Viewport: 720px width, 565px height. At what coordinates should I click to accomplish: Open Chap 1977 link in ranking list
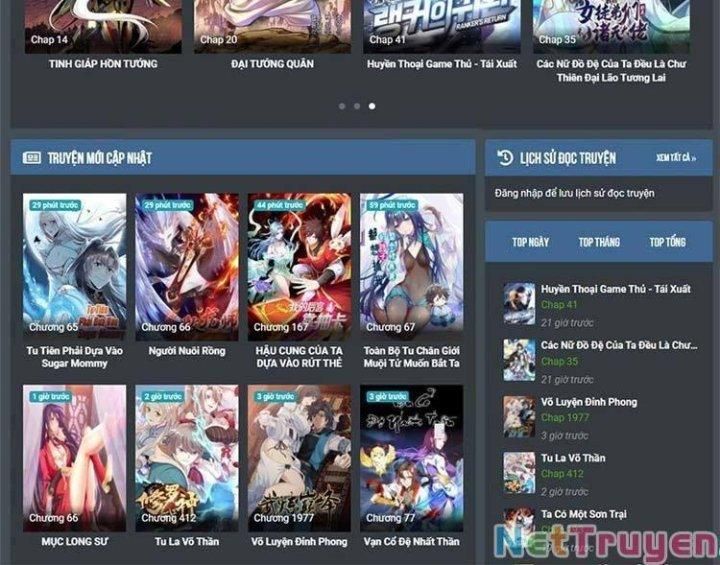click(565, 418)
